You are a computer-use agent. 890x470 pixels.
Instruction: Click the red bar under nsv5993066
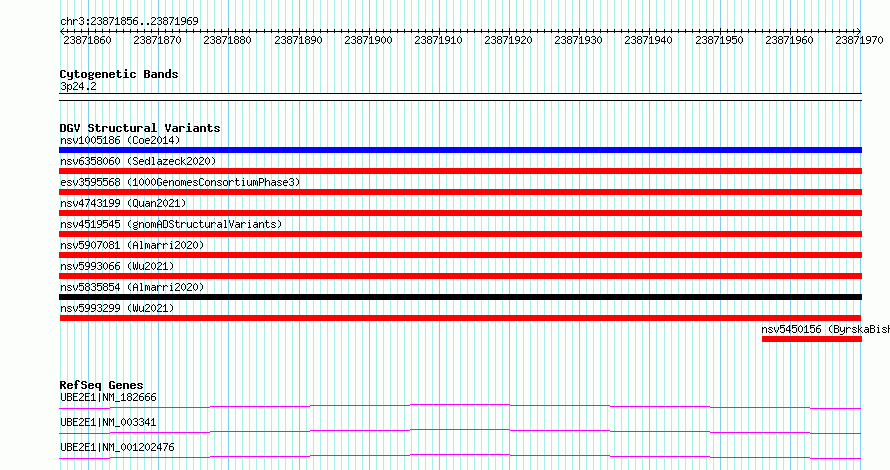[460, 276]
